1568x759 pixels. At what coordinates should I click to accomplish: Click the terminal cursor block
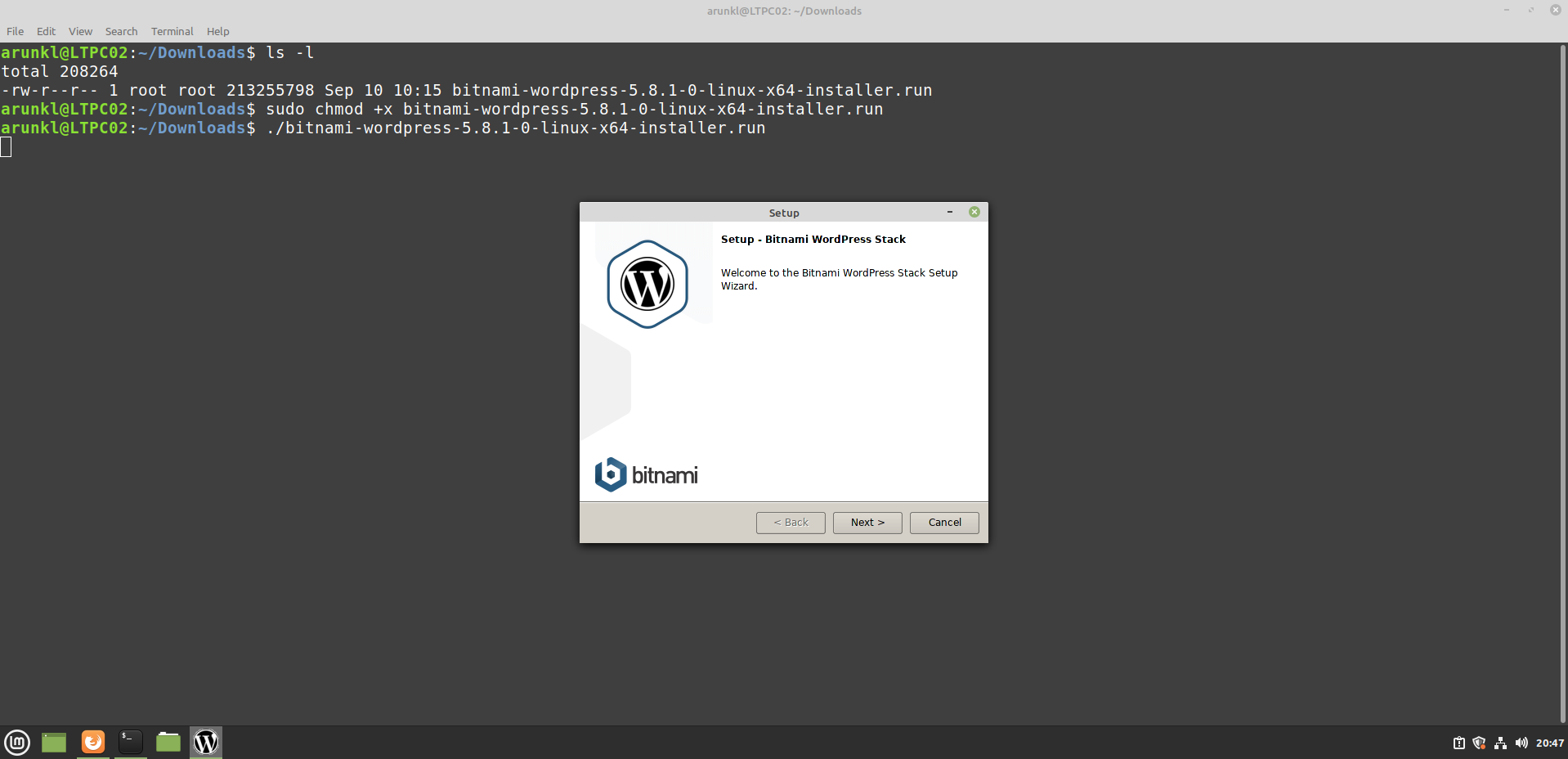pos(6,147)
